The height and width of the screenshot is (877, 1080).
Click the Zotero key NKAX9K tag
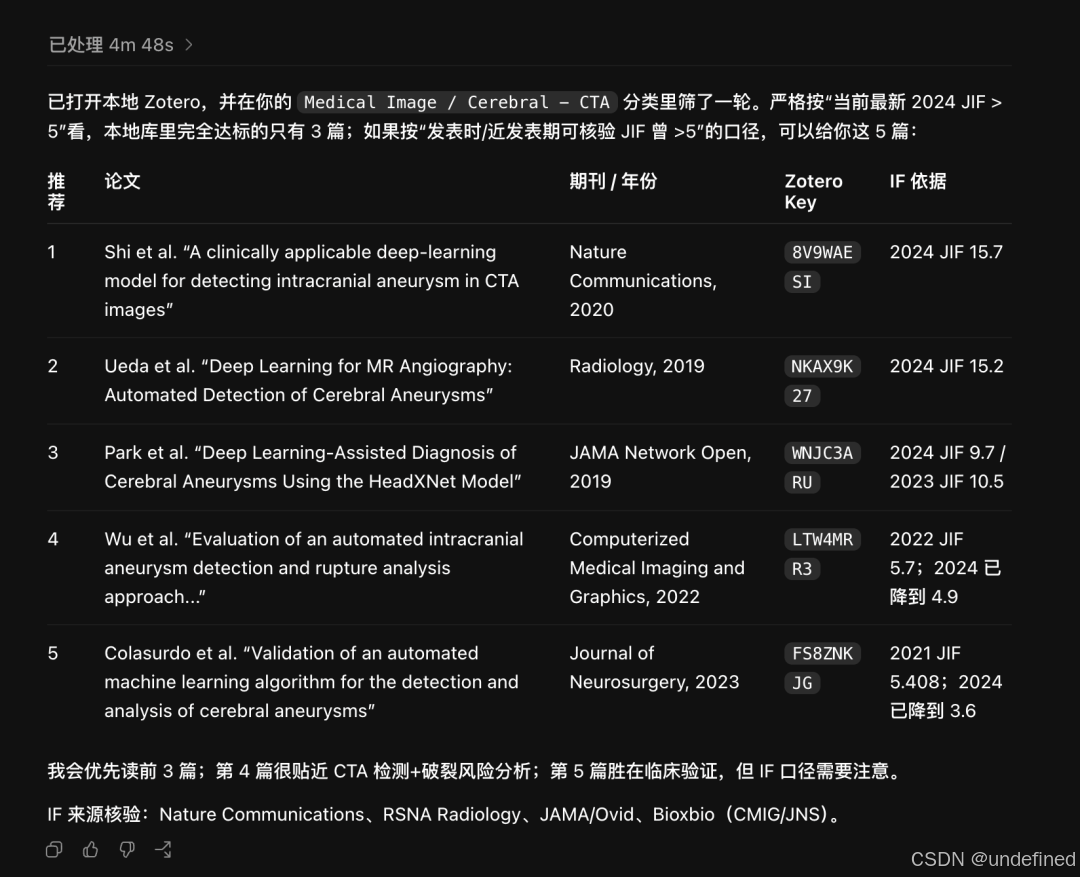click(x=822, y=367)
